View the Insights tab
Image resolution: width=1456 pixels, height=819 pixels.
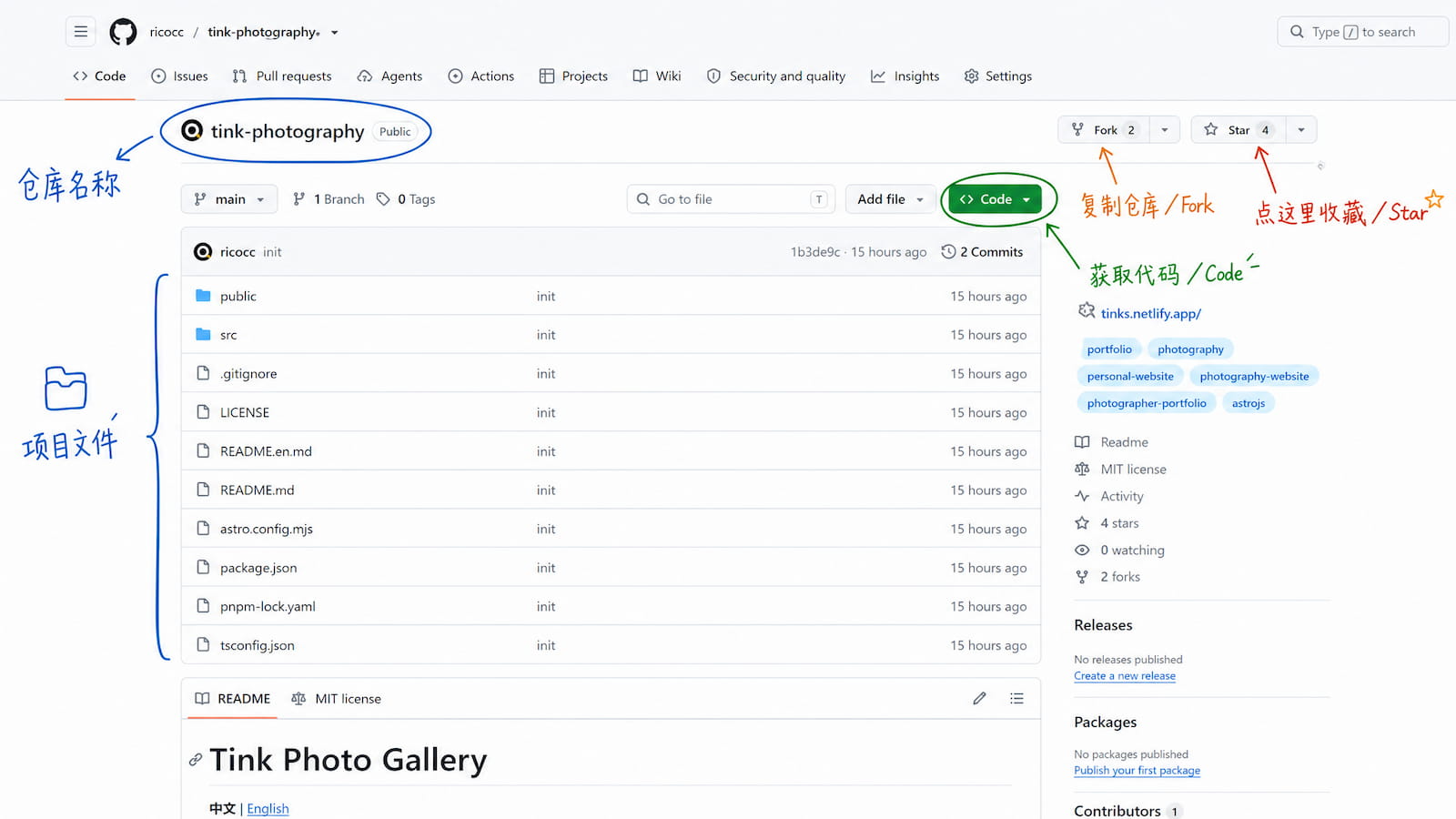905,76
